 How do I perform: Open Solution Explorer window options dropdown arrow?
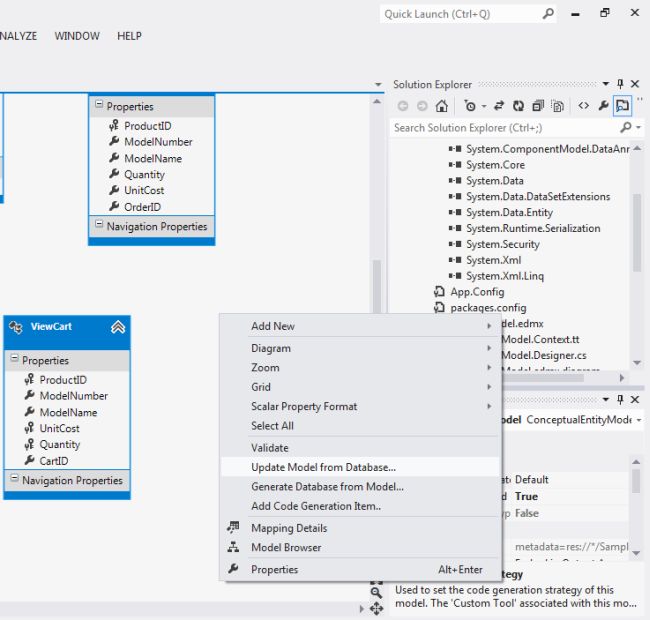[606, 84]
